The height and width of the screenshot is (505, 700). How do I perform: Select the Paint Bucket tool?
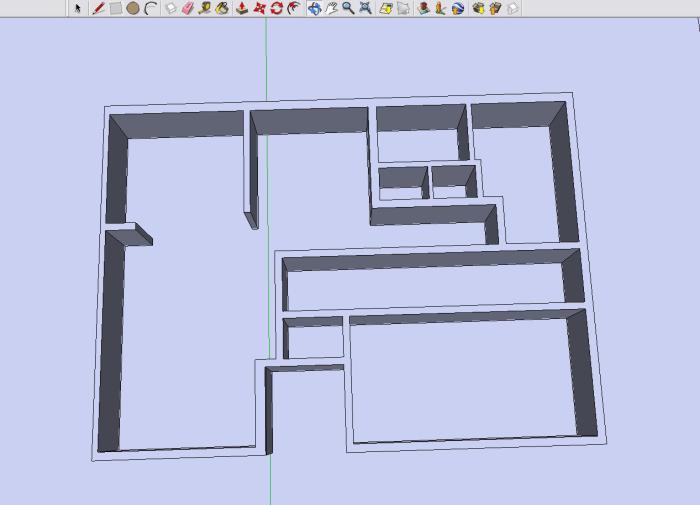click(x=222, y=8)
